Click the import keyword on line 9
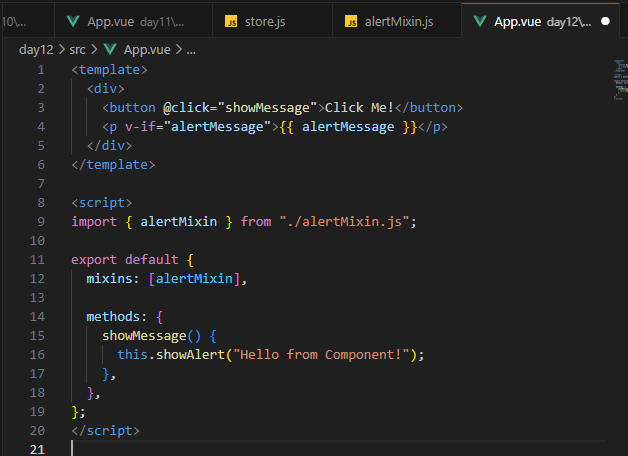This screenshot has width=628, height=456. click(94, 221)
